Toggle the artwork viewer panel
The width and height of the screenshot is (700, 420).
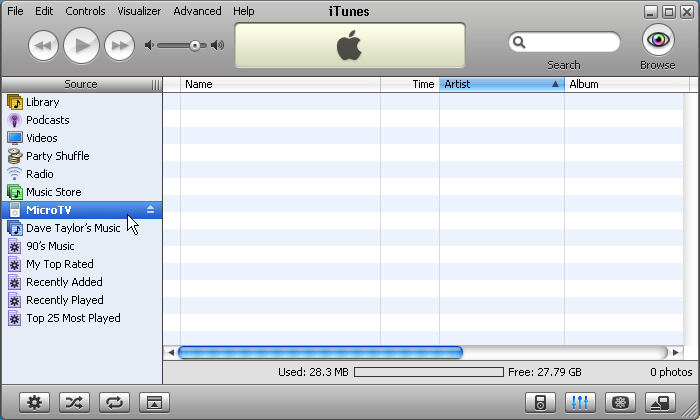pos(154,403)
